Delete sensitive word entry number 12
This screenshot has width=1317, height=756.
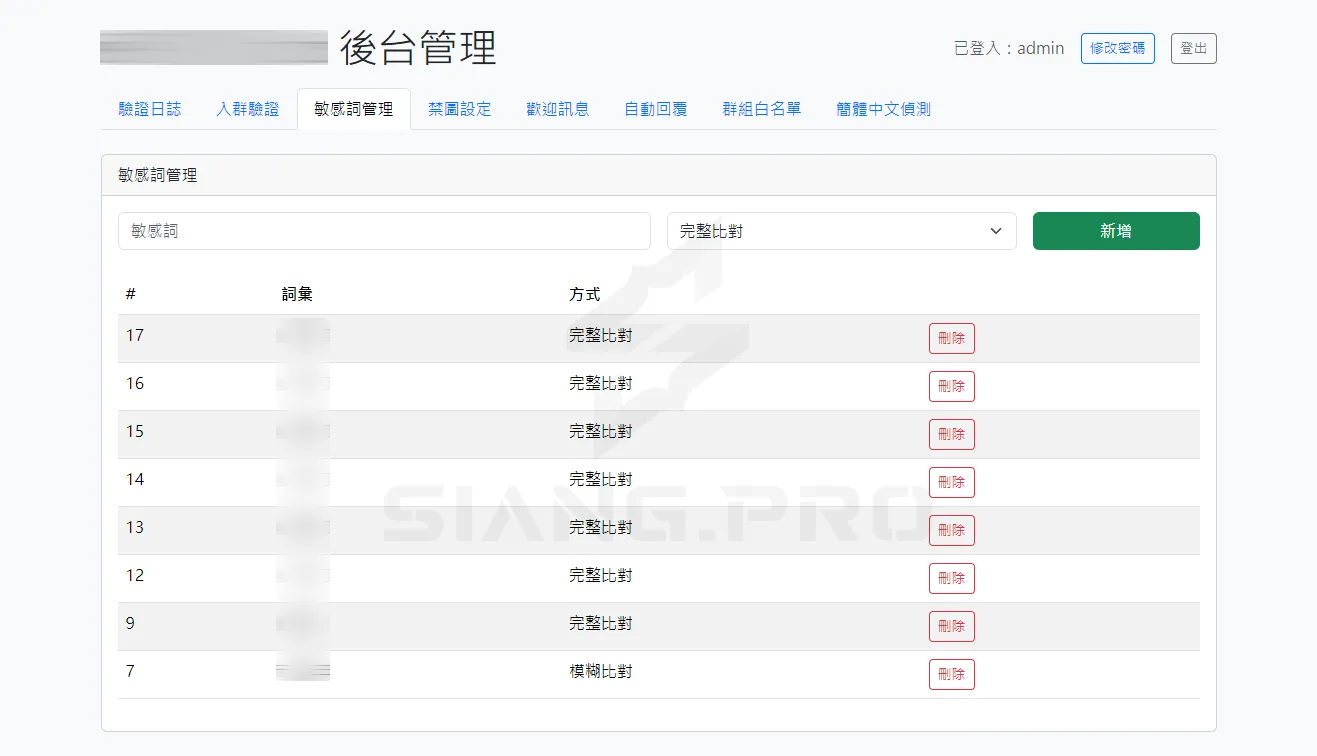click(x=951, y=578)
